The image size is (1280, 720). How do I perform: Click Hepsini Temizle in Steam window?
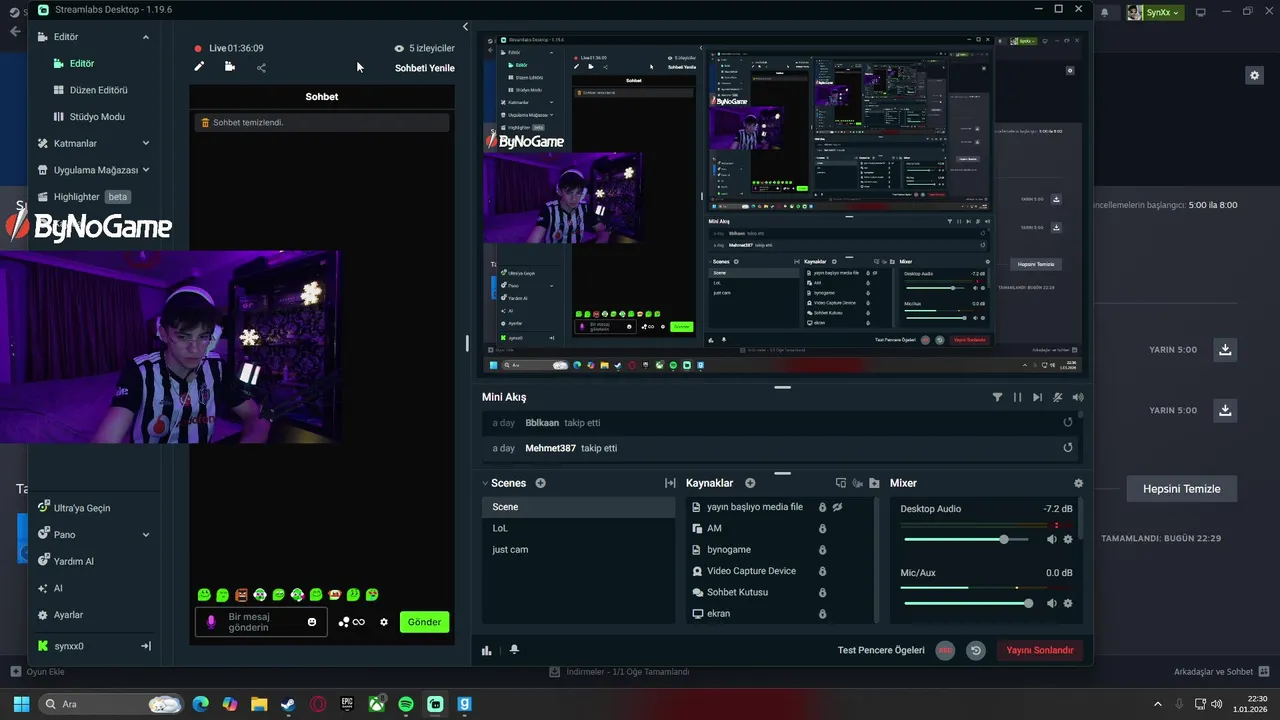pos(1181,489)
